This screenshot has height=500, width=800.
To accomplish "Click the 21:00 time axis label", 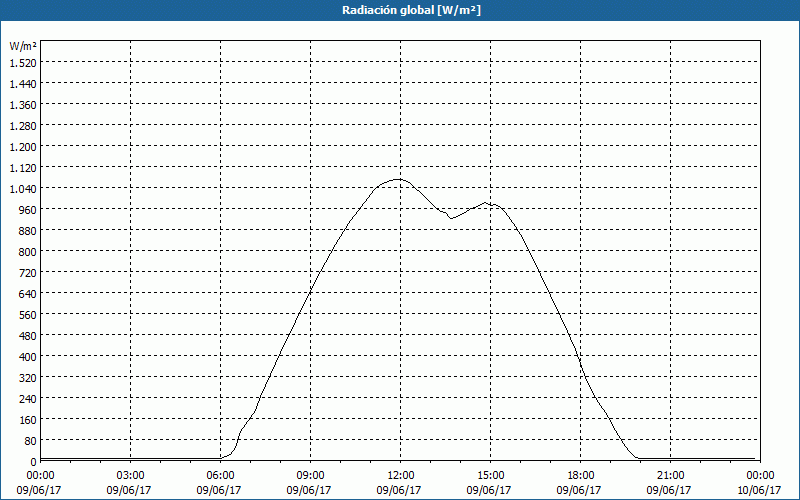I will (670, 476).
